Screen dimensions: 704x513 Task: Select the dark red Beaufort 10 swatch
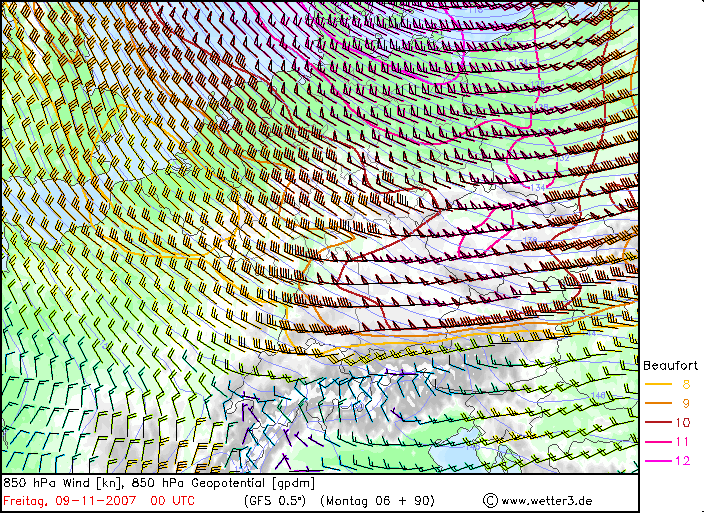[657, 422]
